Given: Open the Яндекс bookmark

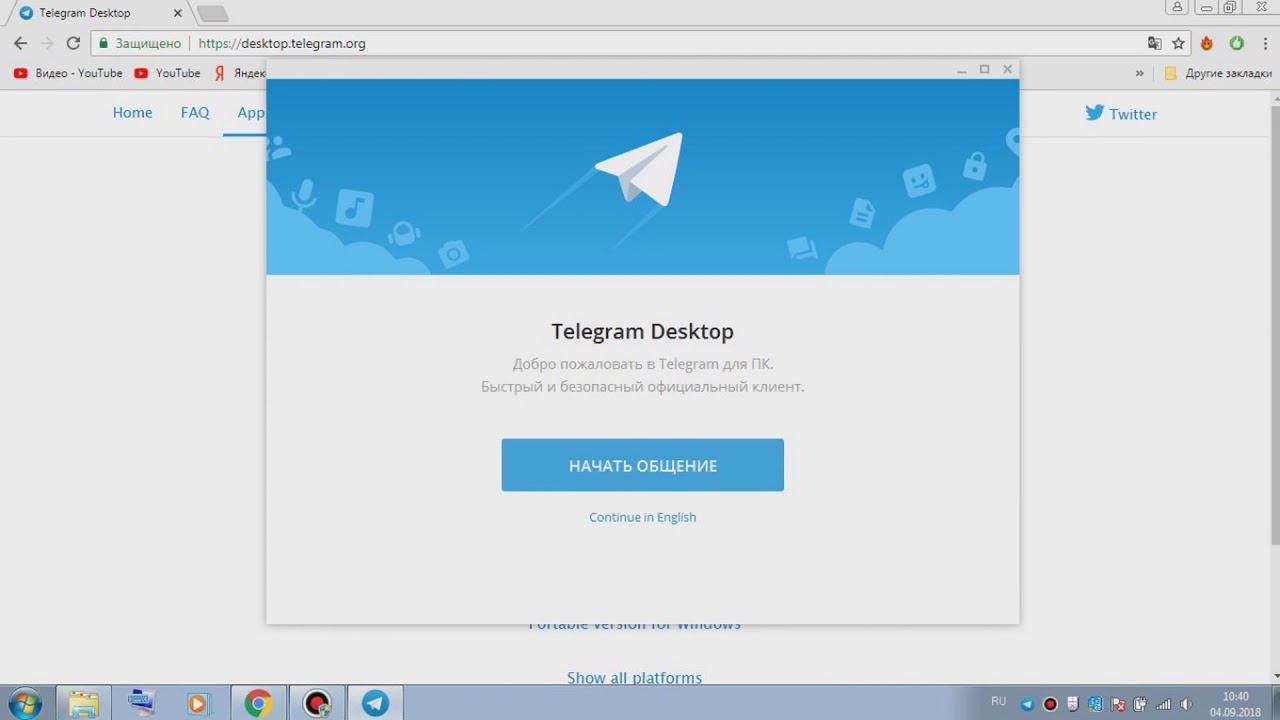Looking at the screenshot, I should 240,73.
